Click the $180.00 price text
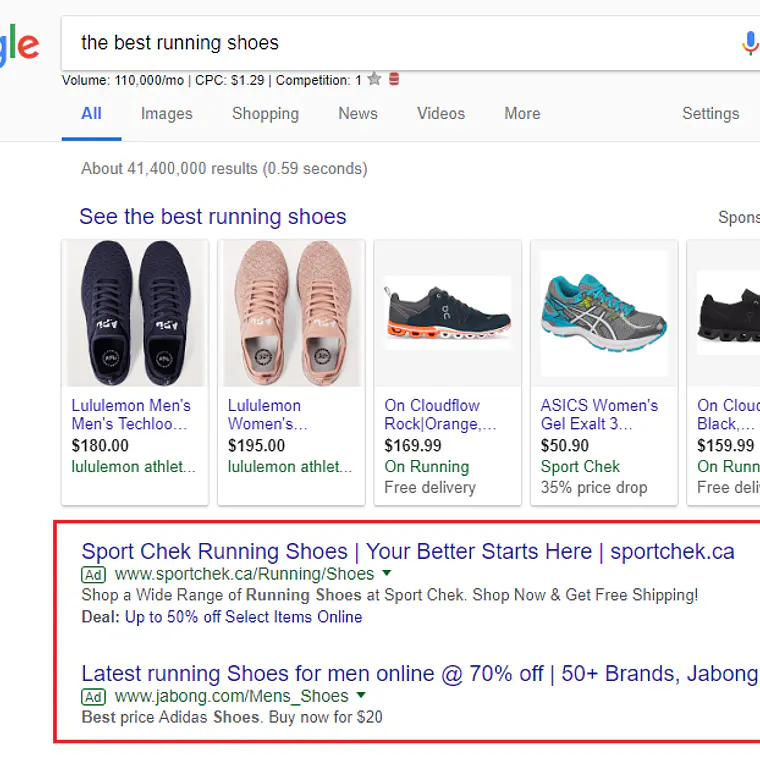Image resolution: width=760 pixels, height=760 pixels. point(100,445)
